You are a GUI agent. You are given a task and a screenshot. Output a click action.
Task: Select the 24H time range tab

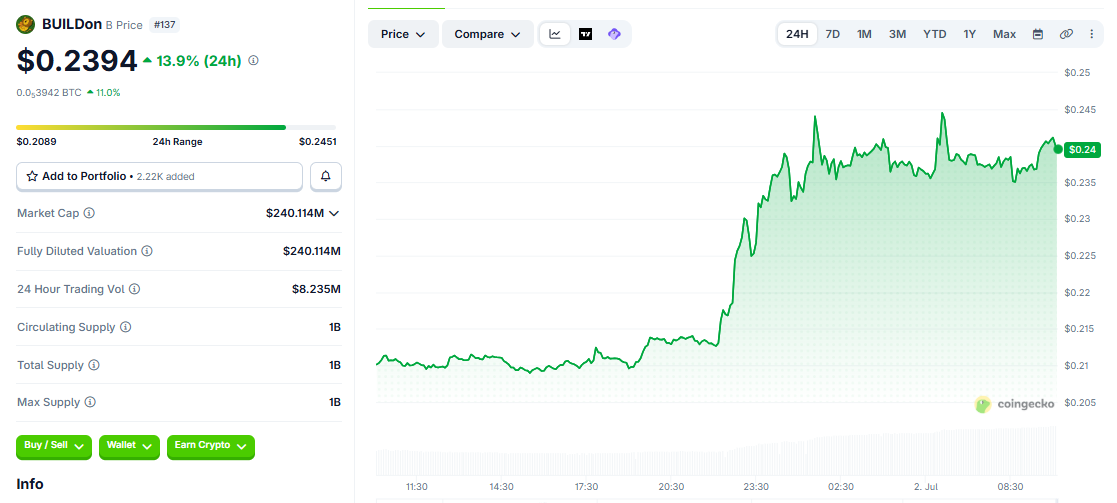pos(797,34)
